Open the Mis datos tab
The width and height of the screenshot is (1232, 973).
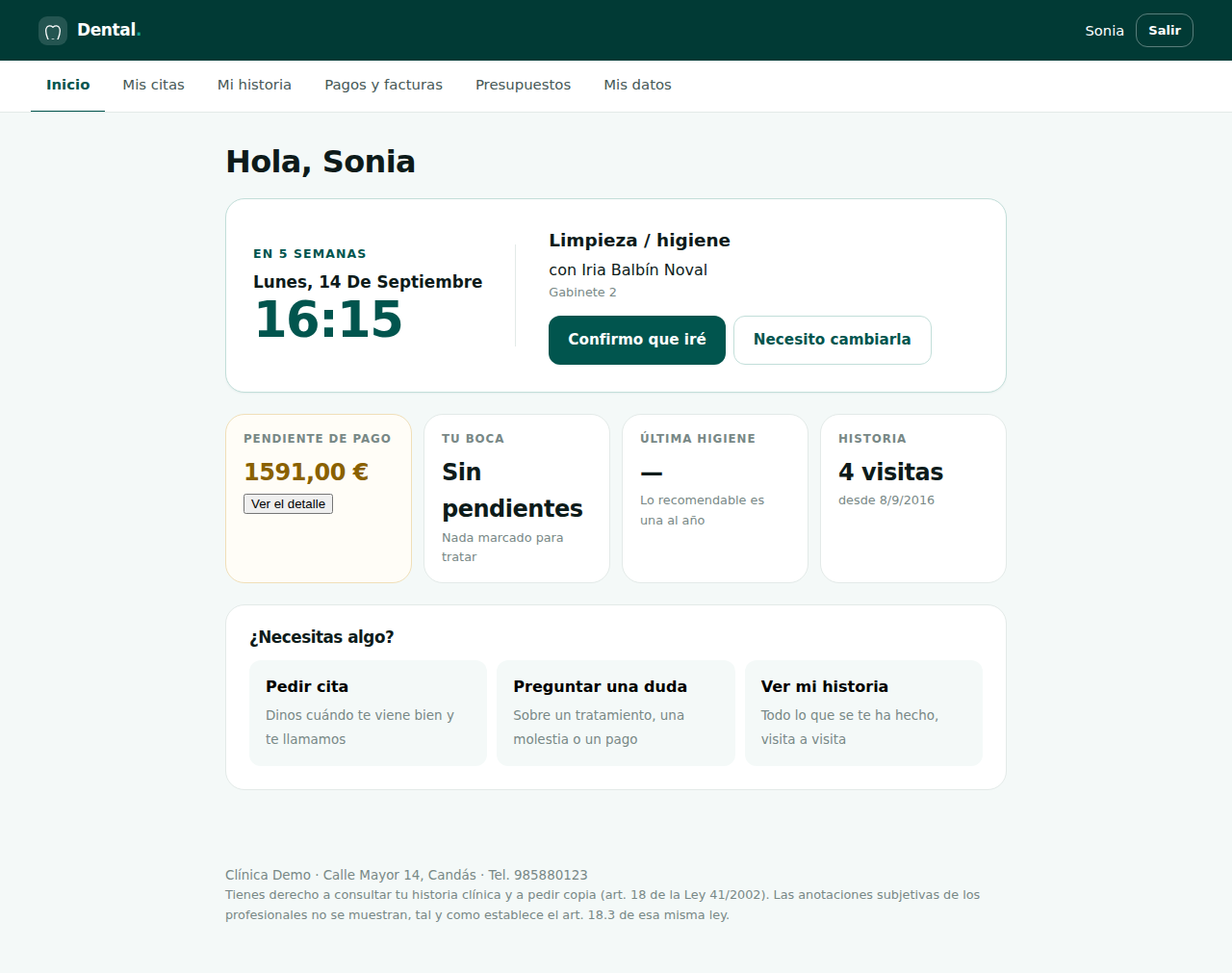point(637,85)
